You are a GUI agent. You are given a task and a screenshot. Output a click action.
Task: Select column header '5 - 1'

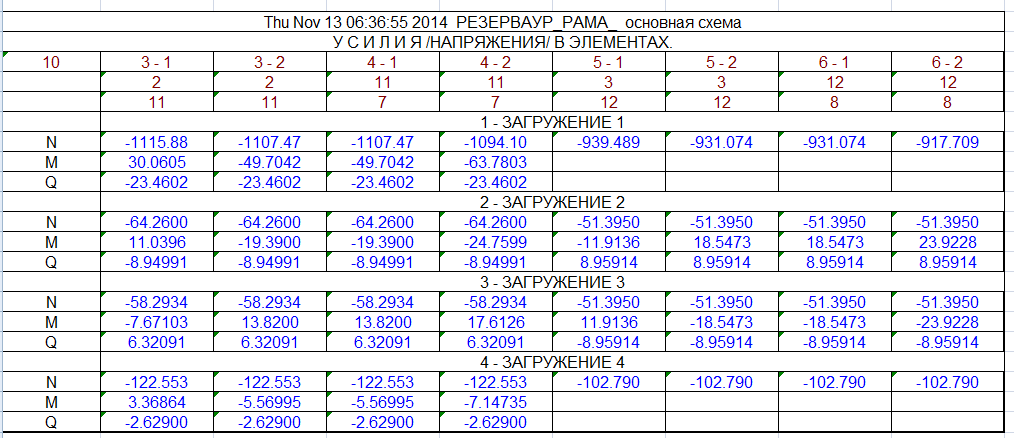coord(609,62)
